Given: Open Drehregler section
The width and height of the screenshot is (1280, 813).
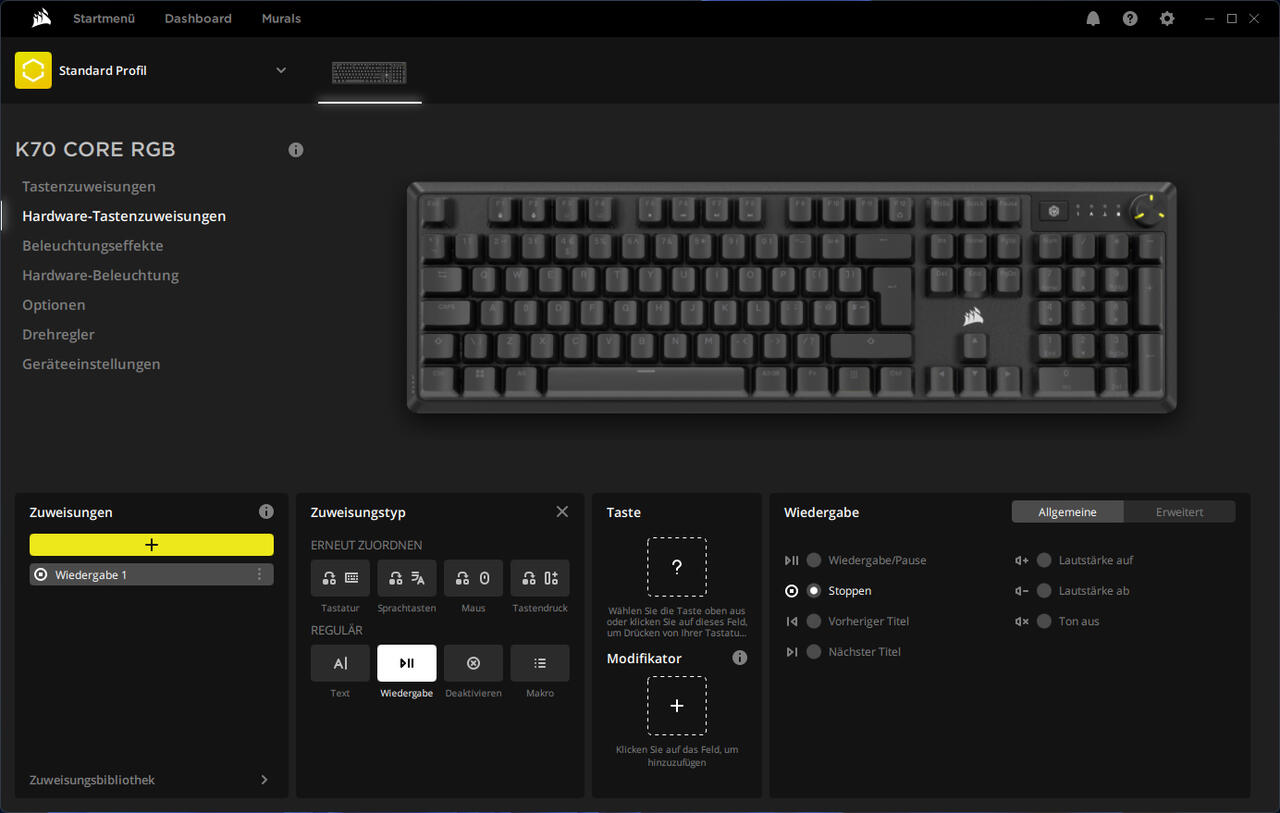Looking at the screenshot, I should 58,335.
